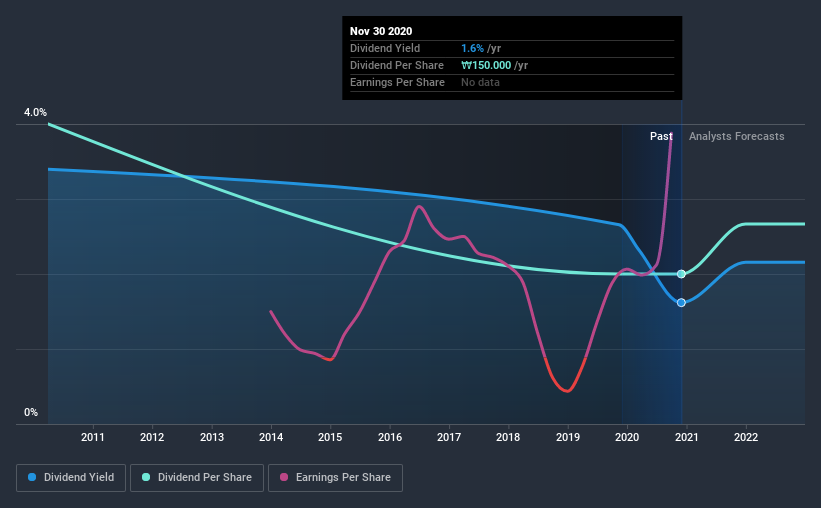Click the teal Dividend Per Share legend dot
This screenshot has width=821, height=508.
point(146,477)
